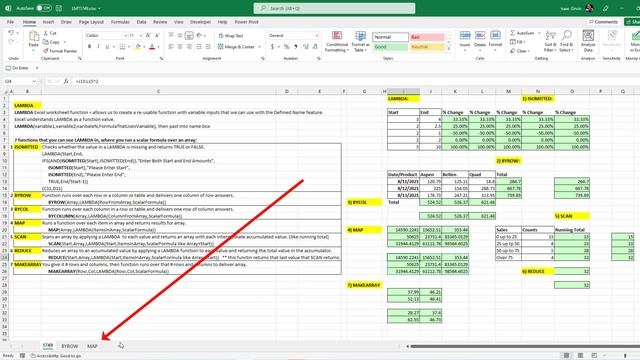The image size is (640, 360).
Task: Apply the Neutral cell style
Action: click(427, 47)
